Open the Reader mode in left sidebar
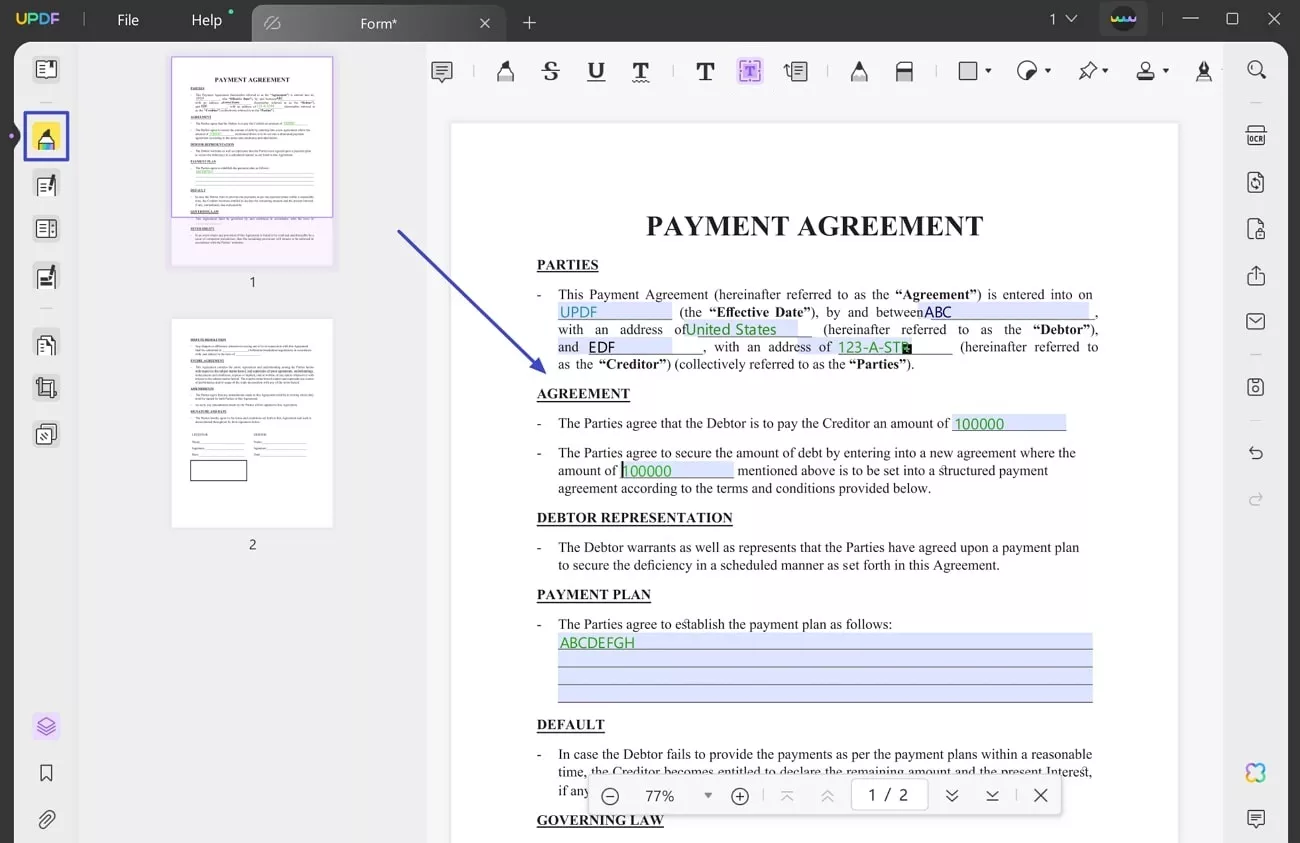1300x843 pixels. tap(46, 69)
